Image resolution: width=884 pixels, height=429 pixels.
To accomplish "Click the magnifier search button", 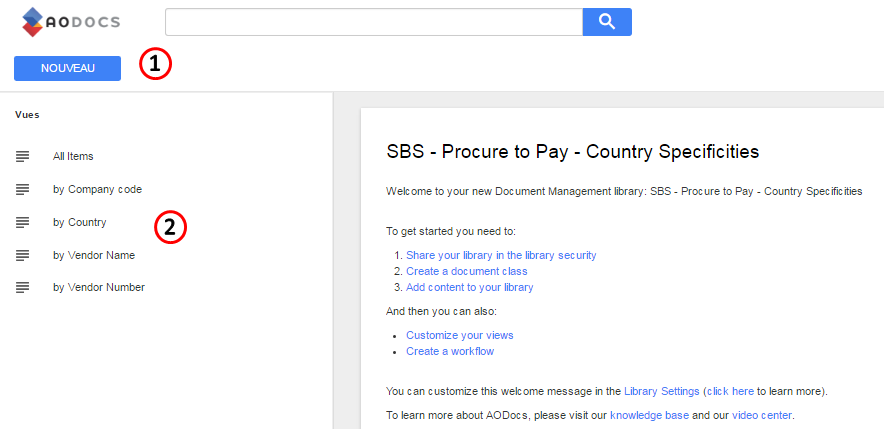I will coord(607,22).
